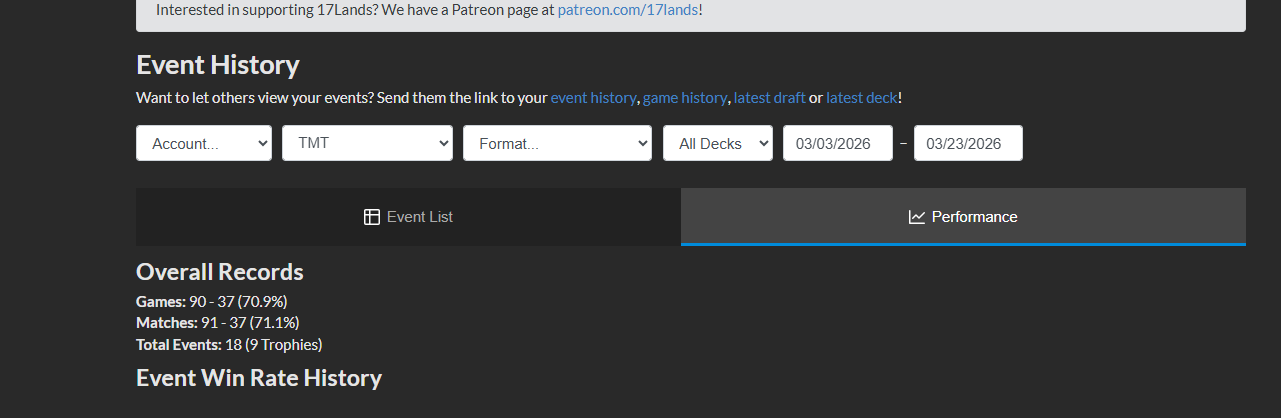The width and height of the screenshot is (1281, 418).
Task: Expand the TMT set selector
Action: (367, 143)
